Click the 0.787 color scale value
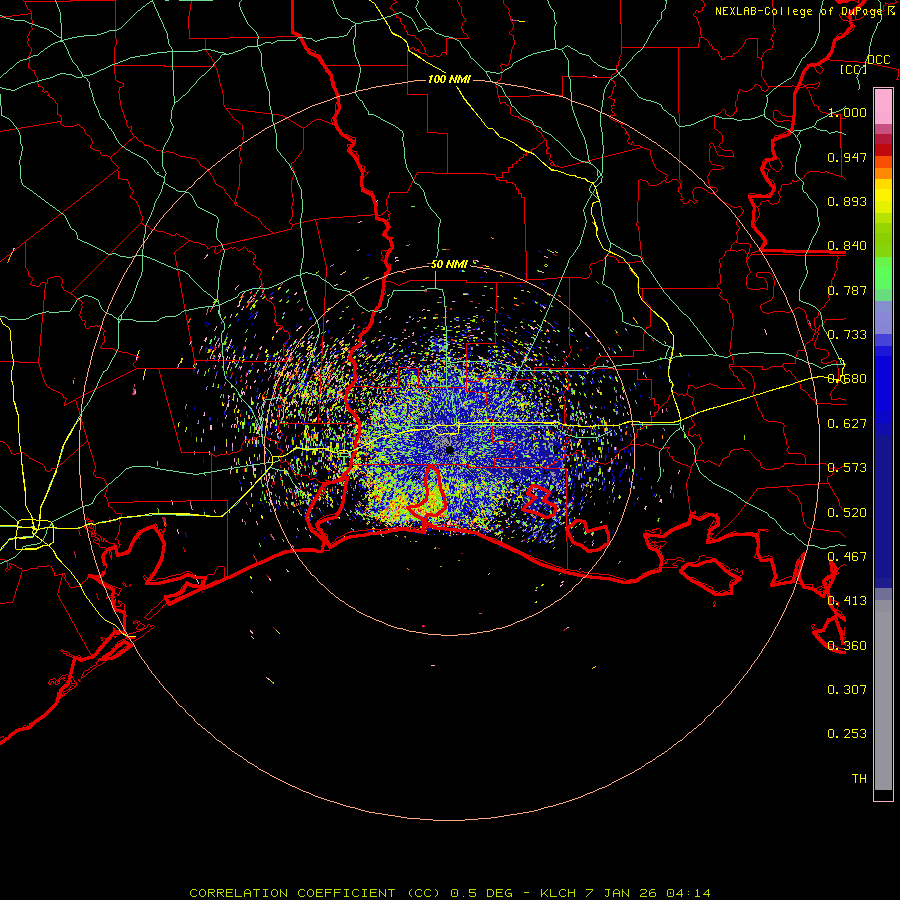The image size is (900, 900). tap(847, 290)
